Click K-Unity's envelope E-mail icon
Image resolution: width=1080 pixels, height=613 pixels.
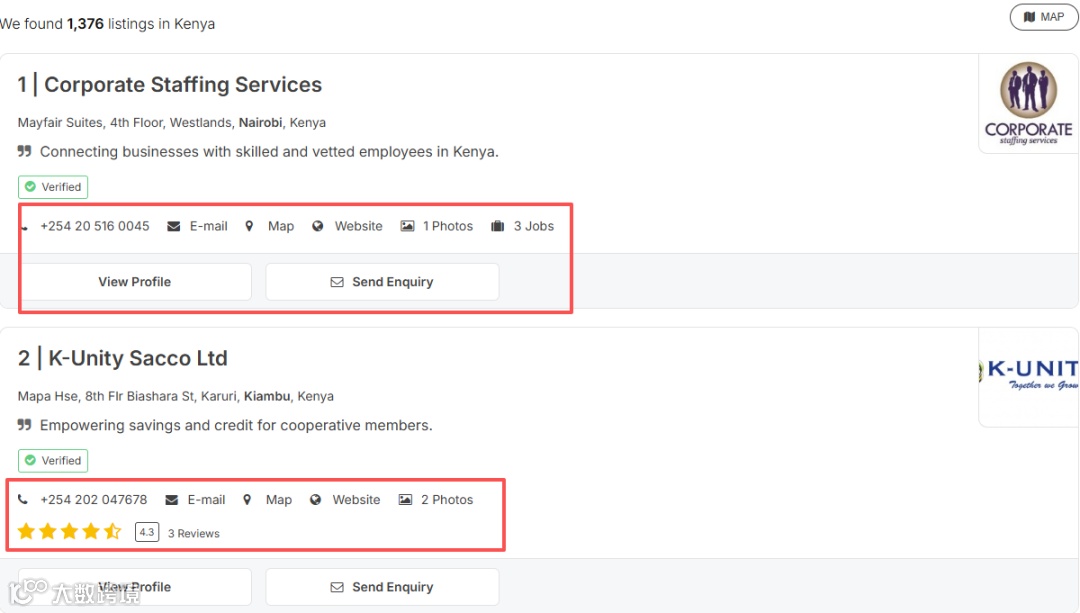tap(172, 500)
